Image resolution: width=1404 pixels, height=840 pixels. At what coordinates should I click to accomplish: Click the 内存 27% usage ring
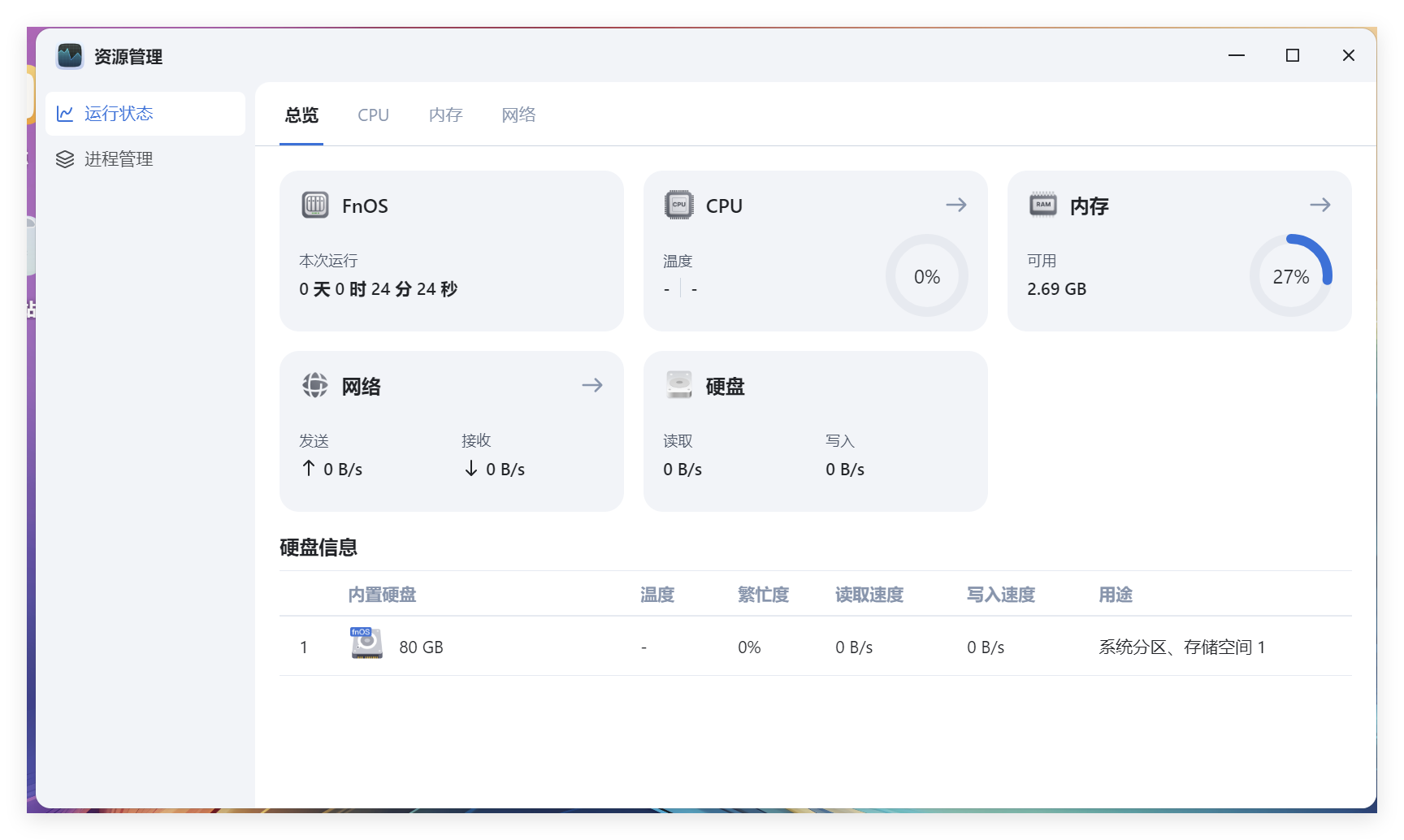pyautogui.click(x=1291, y=276)
